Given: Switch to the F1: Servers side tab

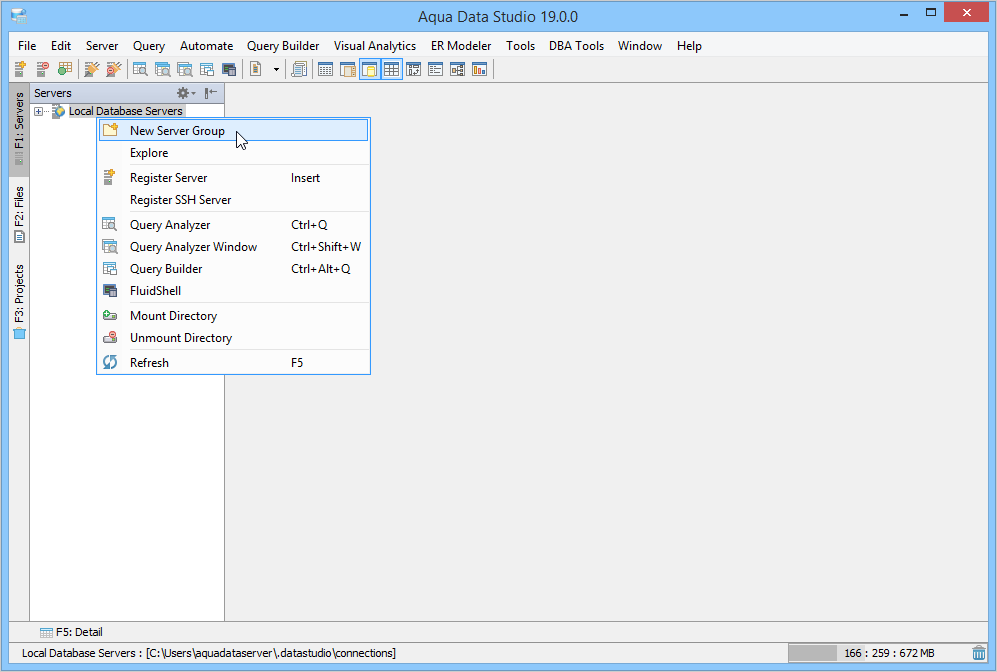Looking at the screenshot, I should 19,129.
